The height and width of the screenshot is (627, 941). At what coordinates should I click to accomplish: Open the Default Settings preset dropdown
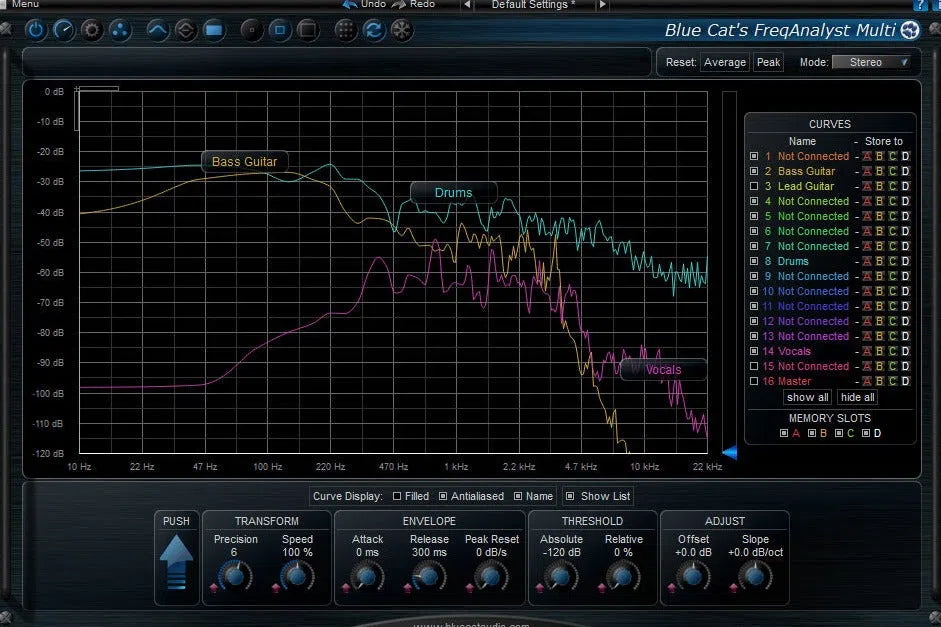click(x=532, y=5)
